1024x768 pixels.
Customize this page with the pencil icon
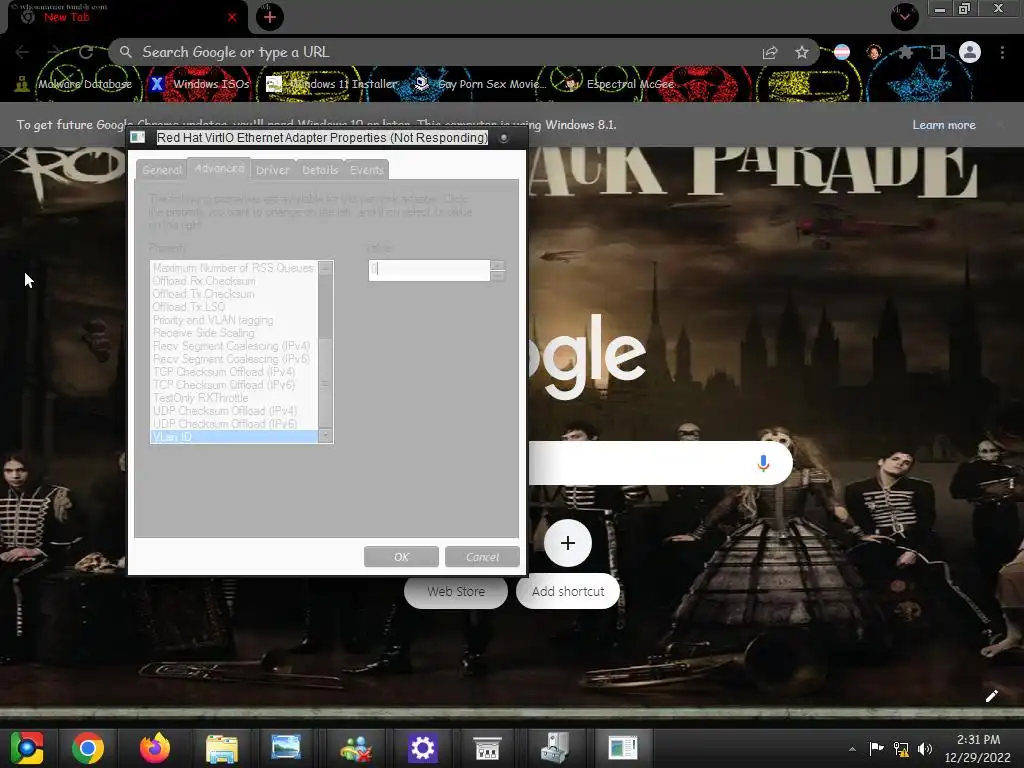[x=991, y=696]
